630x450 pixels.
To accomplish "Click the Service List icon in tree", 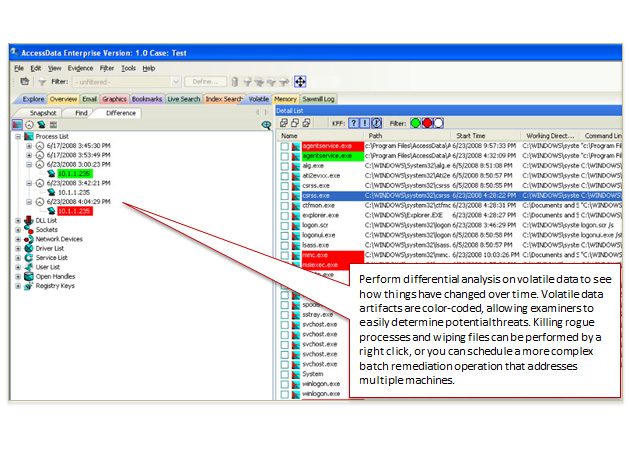I will pyautogui.click(x=29, y=258).
